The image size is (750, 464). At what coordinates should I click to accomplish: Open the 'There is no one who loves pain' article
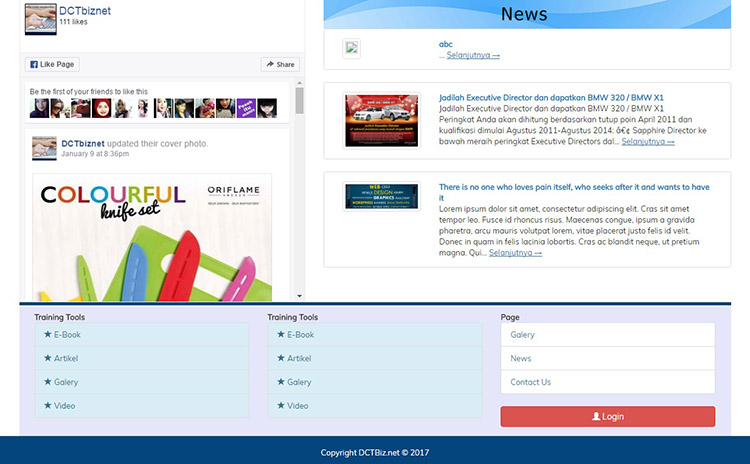574,187
